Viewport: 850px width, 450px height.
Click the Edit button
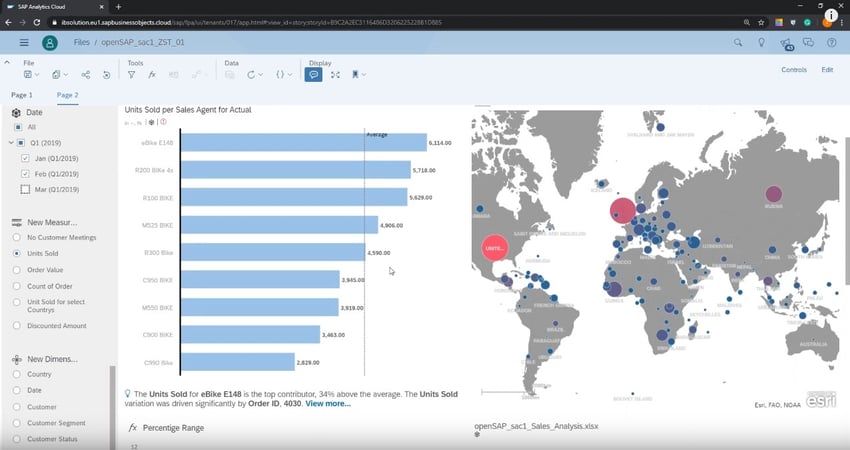click(x=827, y=70)
